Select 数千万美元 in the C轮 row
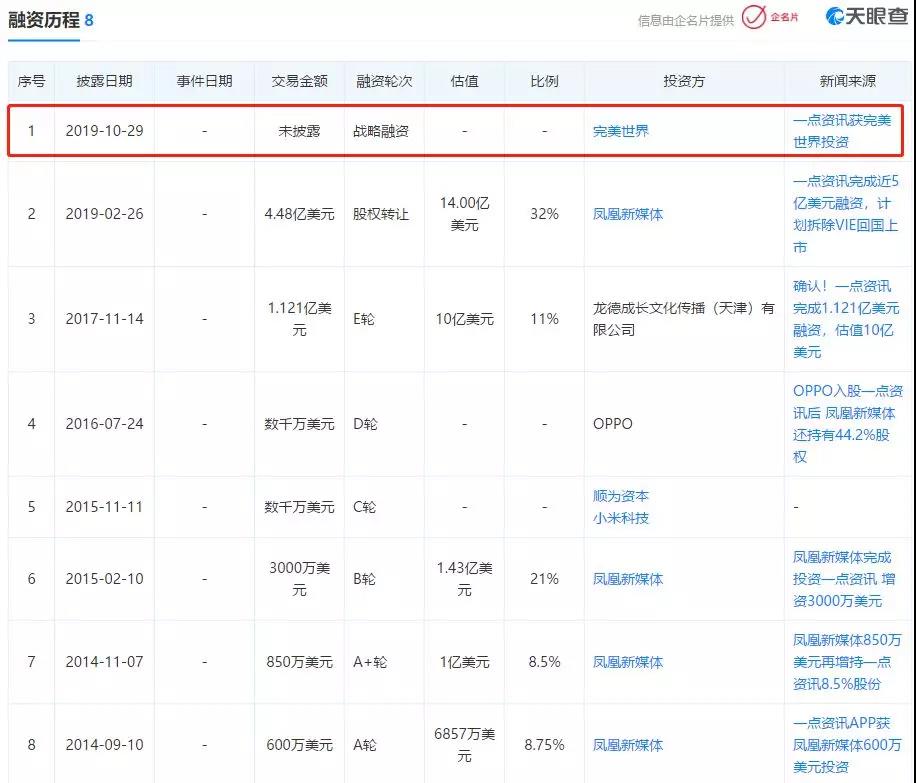916x783 pixels. [x=299, y=507]
